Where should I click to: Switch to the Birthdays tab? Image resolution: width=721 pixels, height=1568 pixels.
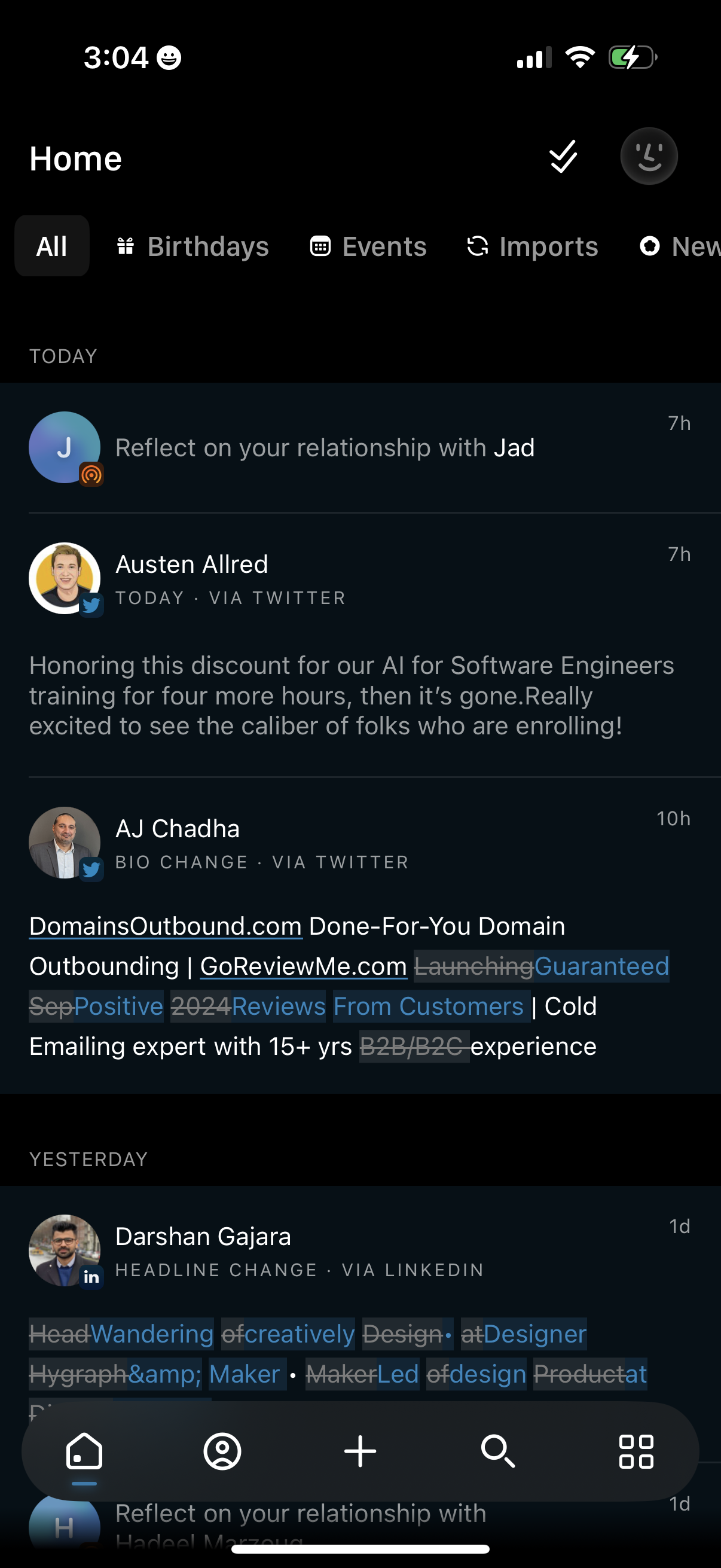pyautogui.click(x=193, y=246)
